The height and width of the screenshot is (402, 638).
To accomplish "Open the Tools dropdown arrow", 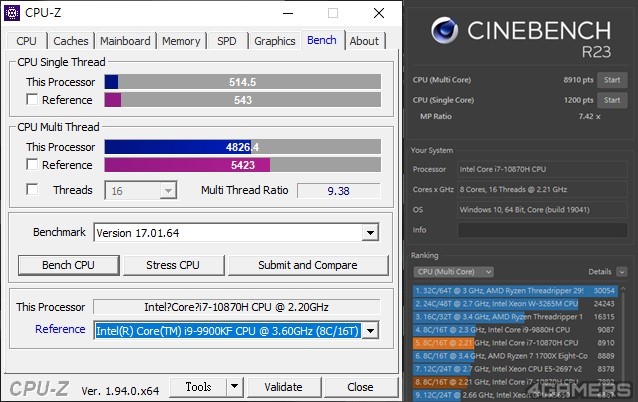I will pos(235,387).
